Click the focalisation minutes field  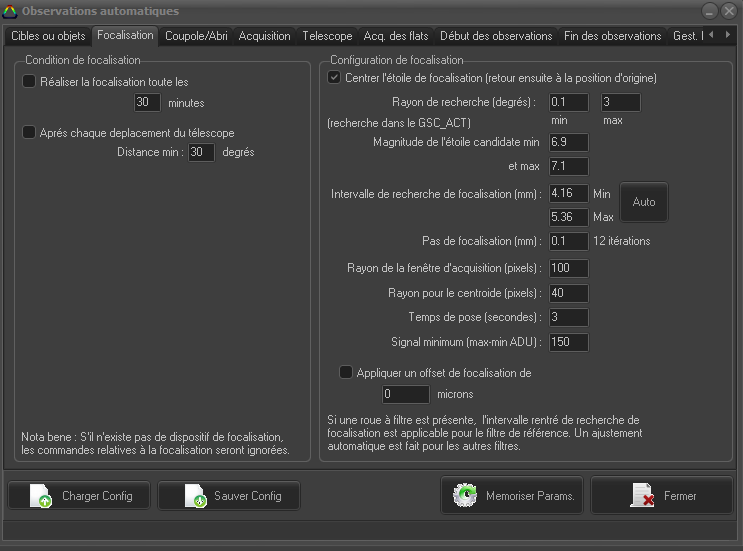click(x=147, y=102)
